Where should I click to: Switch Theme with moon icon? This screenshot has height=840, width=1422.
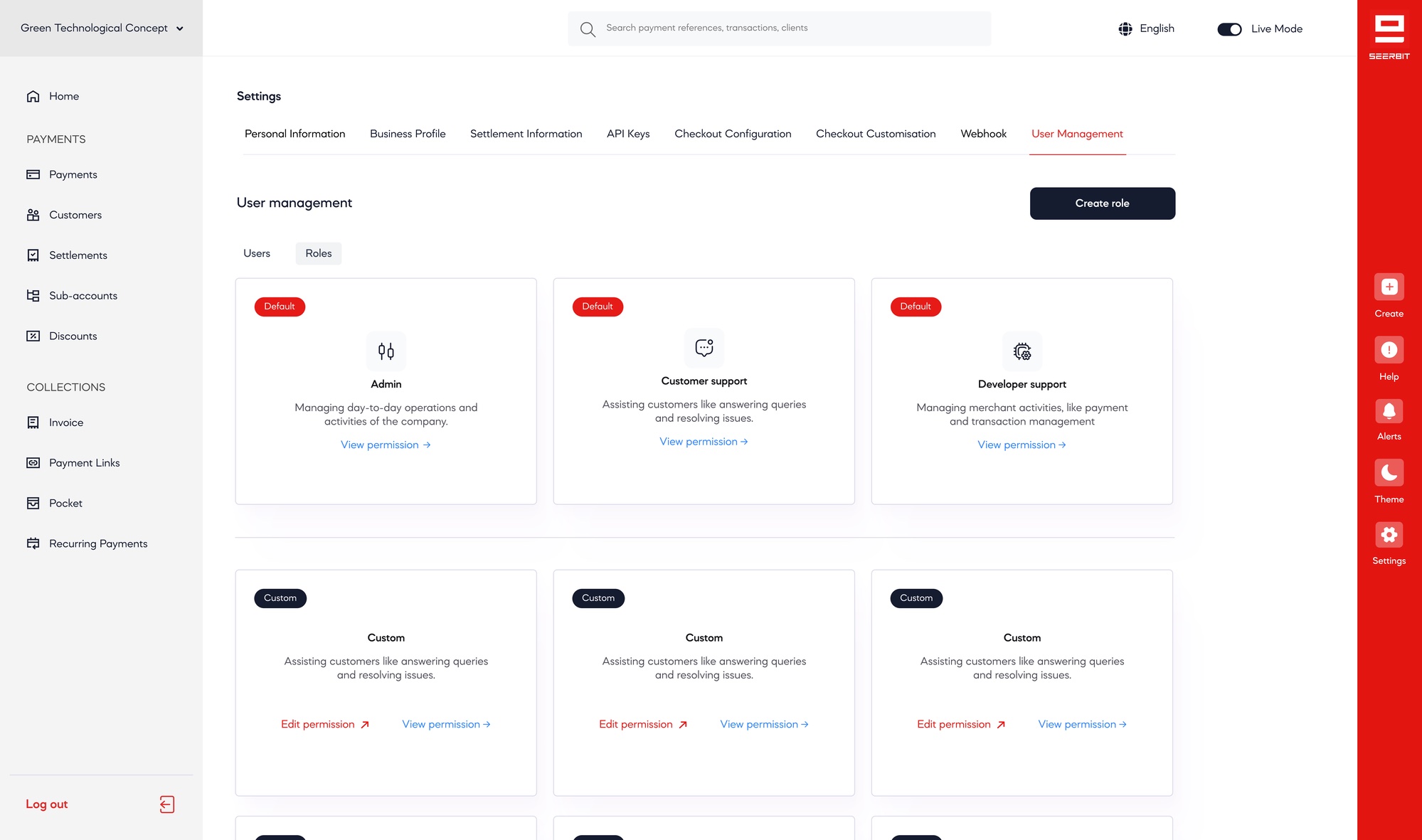(1389, 473)
